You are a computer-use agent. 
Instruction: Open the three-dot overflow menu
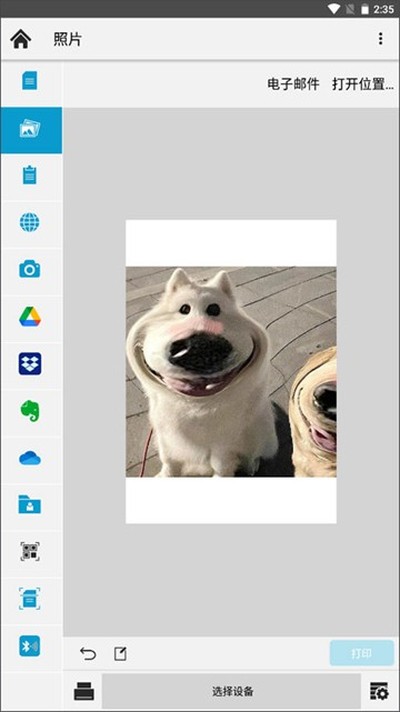click(x=380, y=39)
